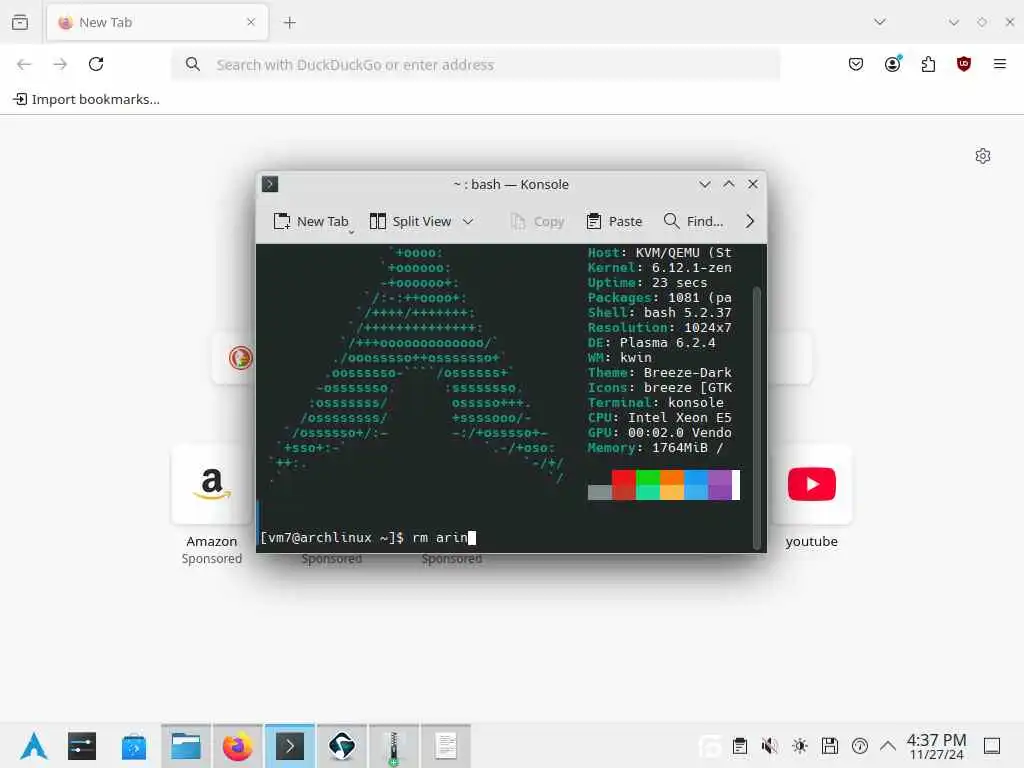Click Split View in Konsole toolbar
The width and height of the screenshot is (1024, 768).
[x=410, y=221]
